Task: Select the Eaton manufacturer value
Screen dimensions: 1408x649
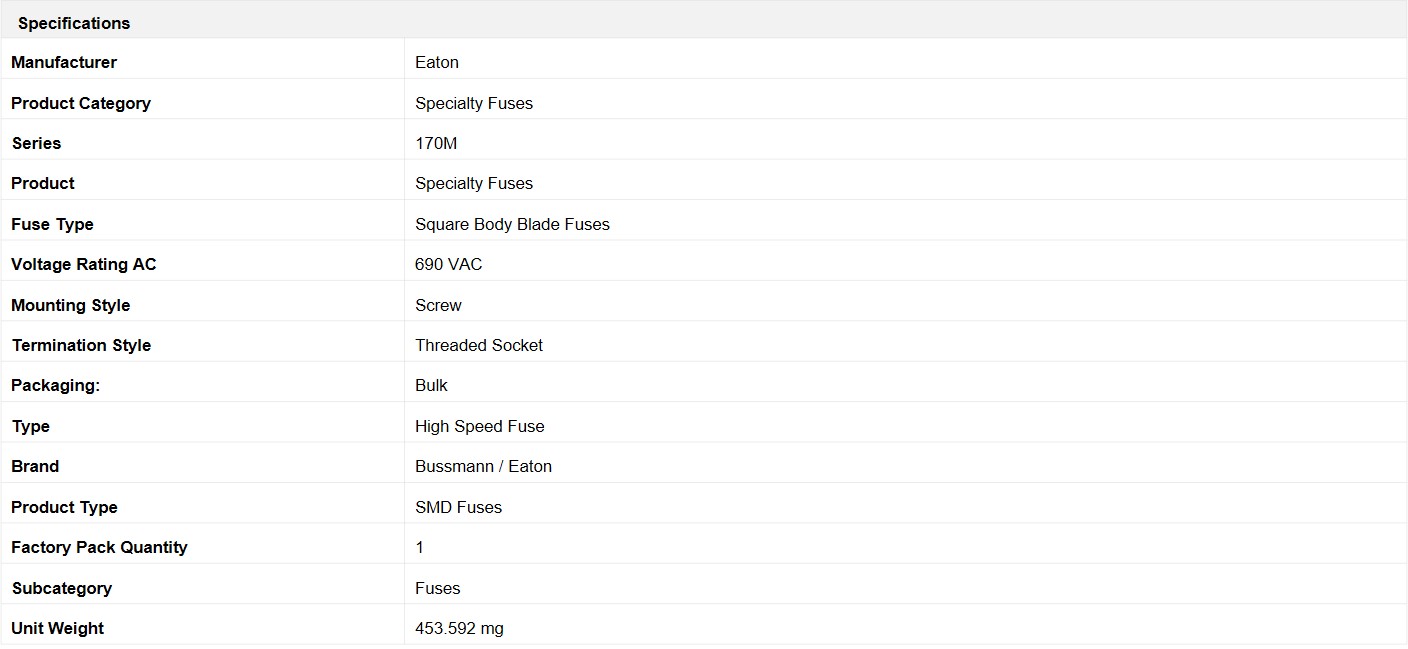Action: pyautogui.click(x=437, y=62)
